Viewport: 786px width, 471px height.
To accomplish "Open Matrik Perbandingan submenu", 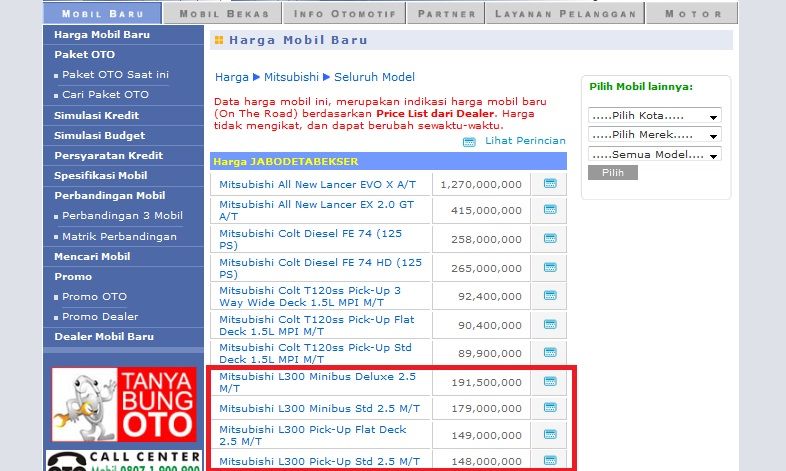I will (x=119, y=237).
